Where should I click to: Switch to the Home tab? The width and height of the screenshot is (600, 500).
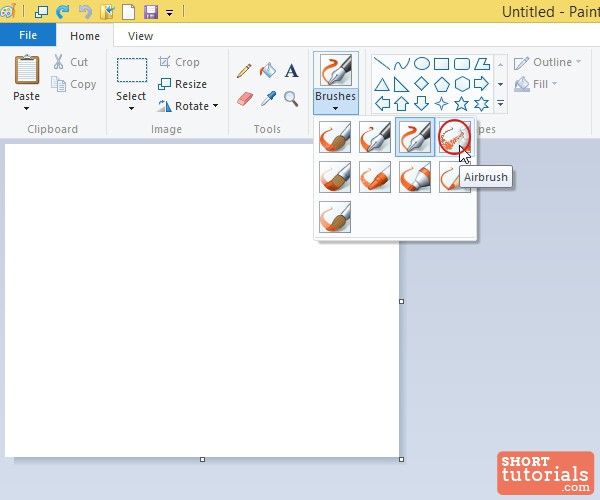[x=85, y=36]
